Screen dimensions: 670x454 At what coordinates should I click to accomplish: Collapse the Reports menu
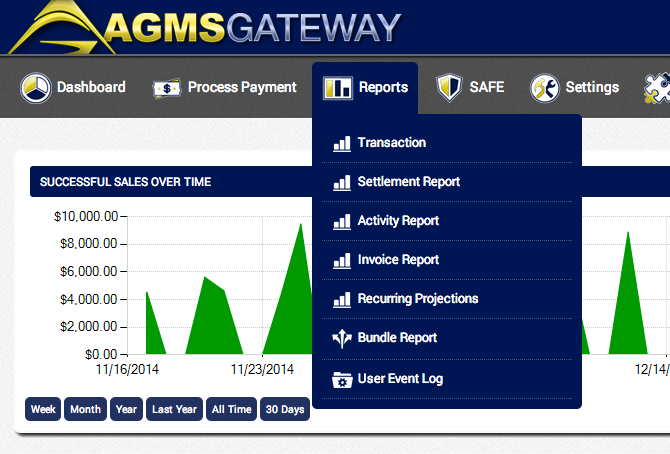(x=365, y=88)
